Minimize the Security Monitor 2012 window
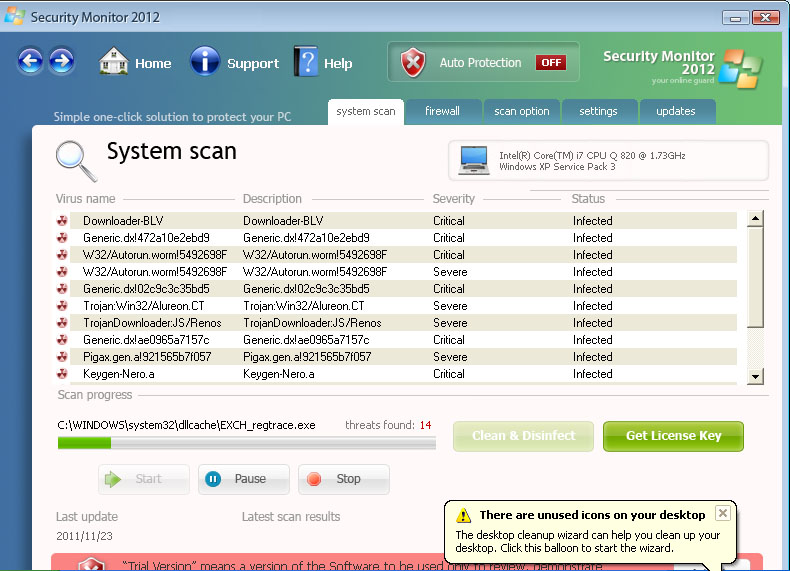The height and width of the screenshot is (571, 790). tap(735, 18)
